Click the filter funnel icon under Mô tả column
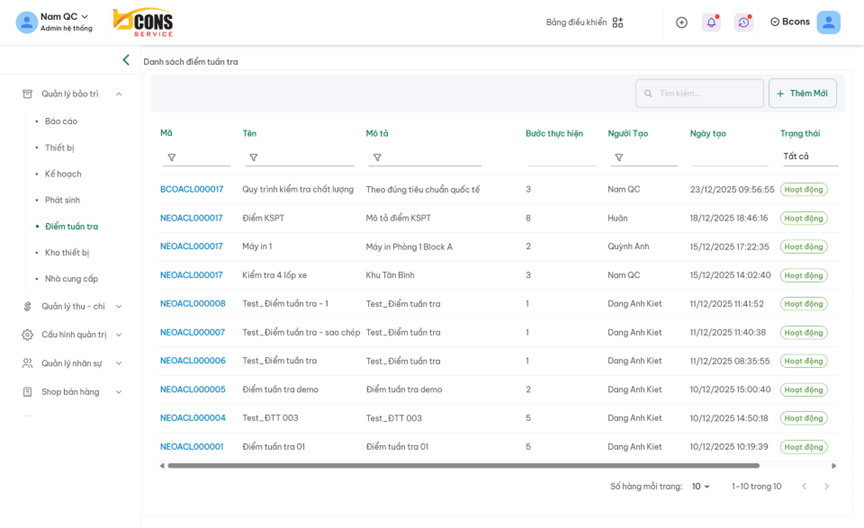864x528 pixels. click(377, 158)
